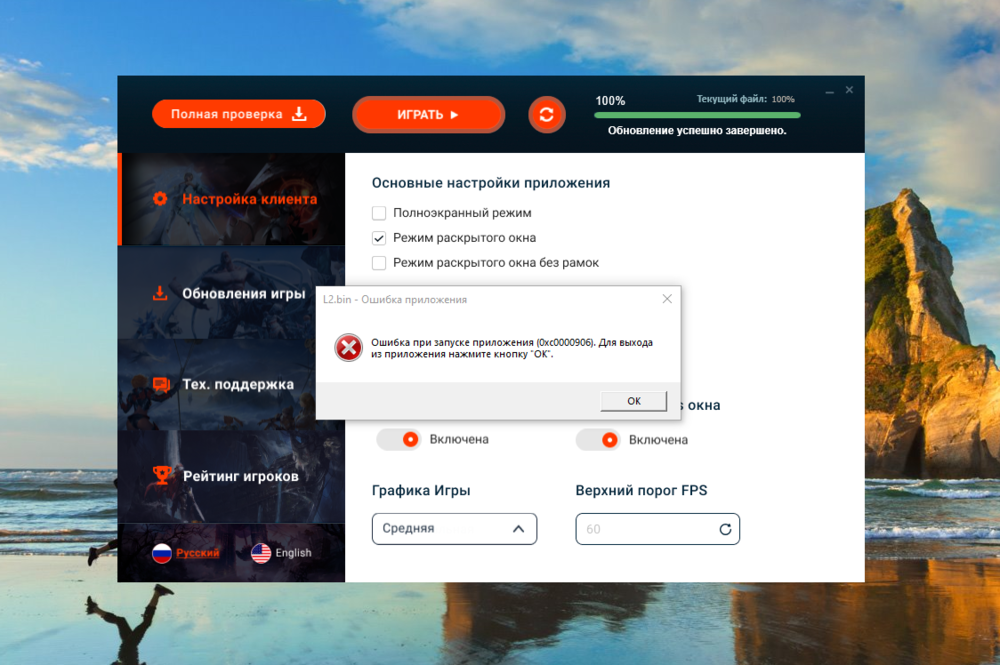Screen dimensions: 1000x665
Task: Click the gear icon beside Настройка клиента
Action: coord(160,199)
